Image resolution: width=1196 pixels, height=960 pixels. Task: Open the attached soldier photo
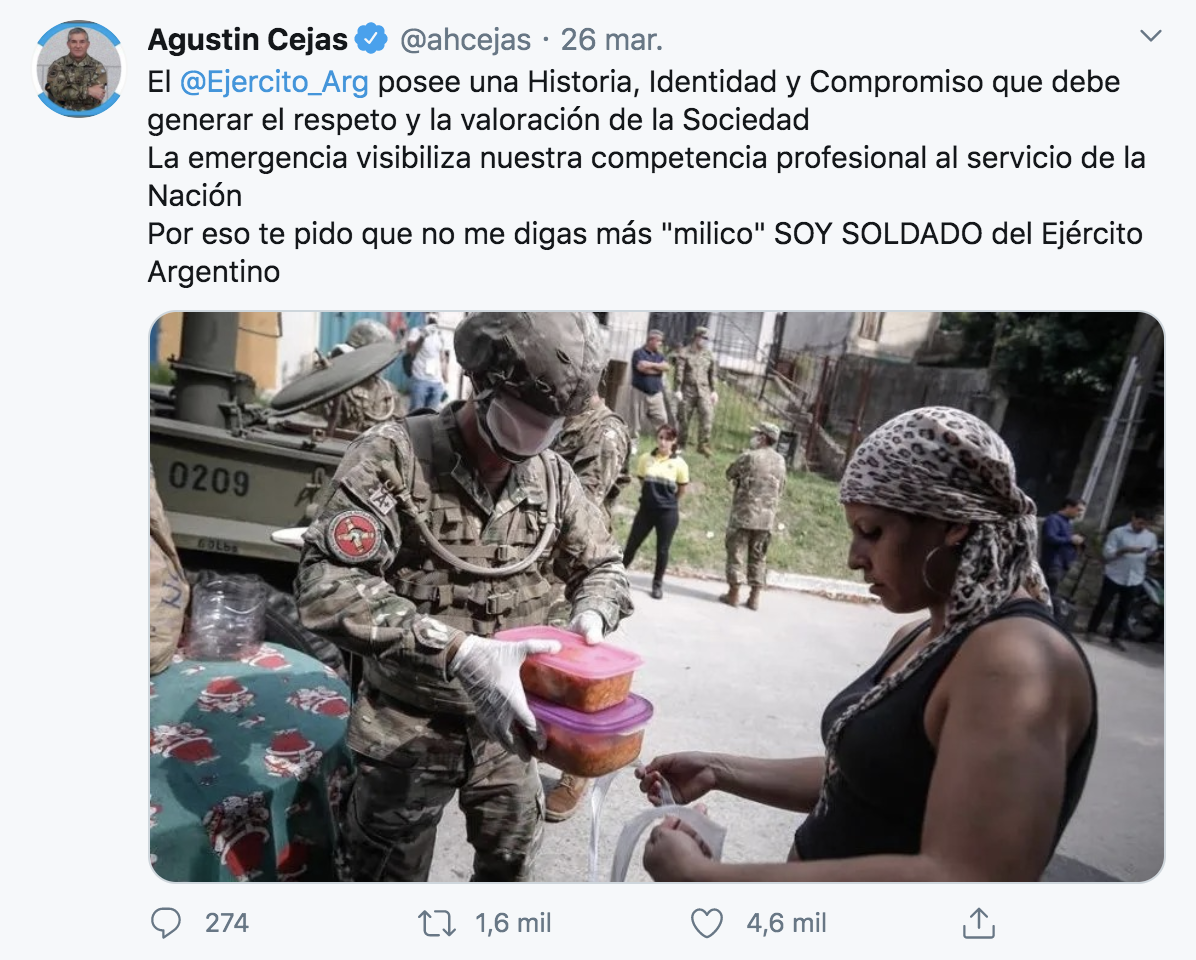point(657,596)
